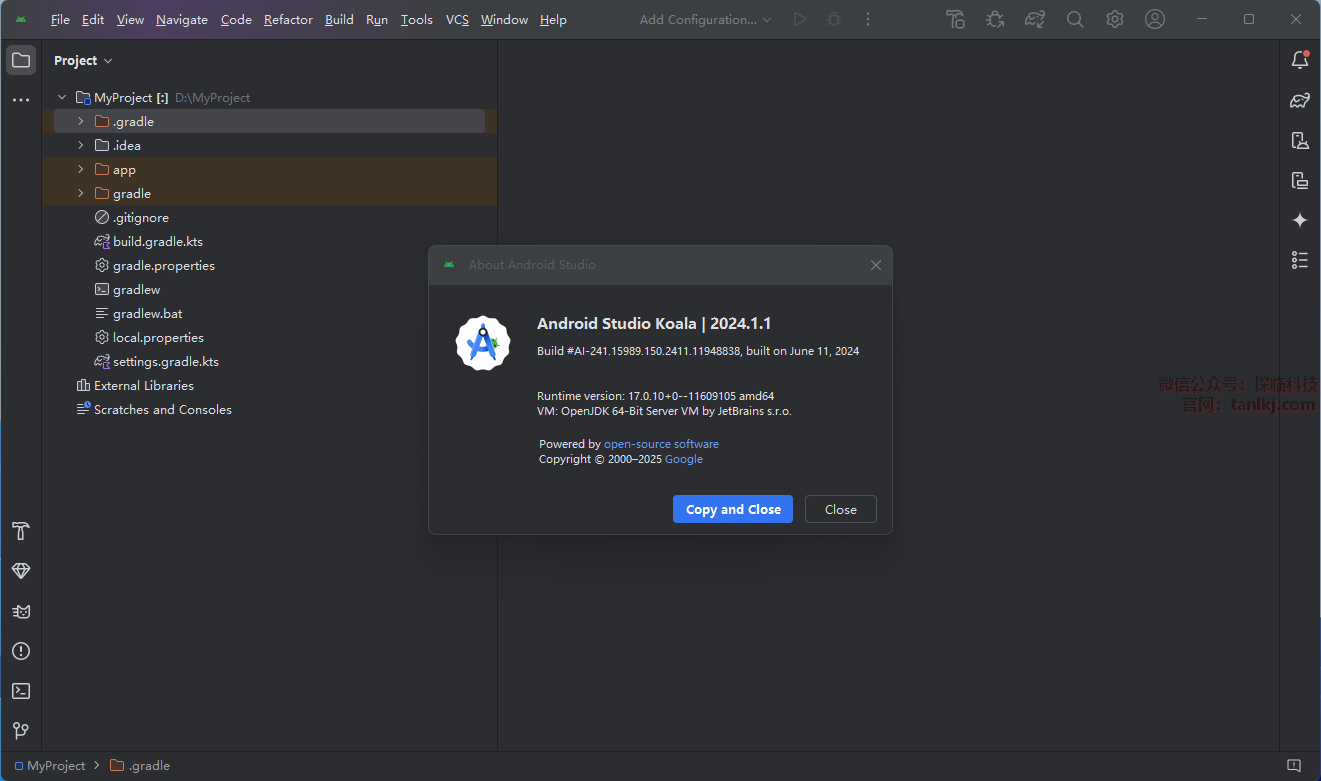Open the Gradle tool window
Image resolution: width=1321 pixels, height=781 pixels.
click(x=1299, y=100)
